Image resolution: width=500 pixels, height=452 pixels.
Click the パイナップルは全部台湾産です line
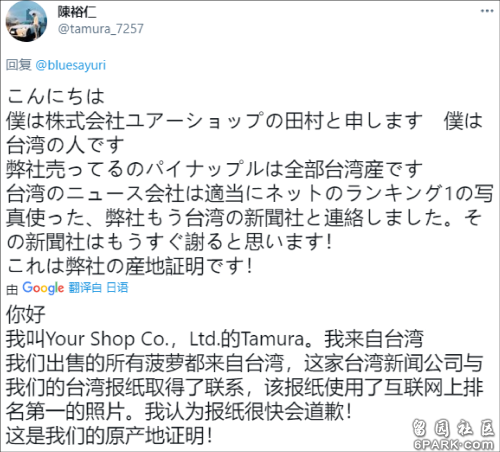214,169
